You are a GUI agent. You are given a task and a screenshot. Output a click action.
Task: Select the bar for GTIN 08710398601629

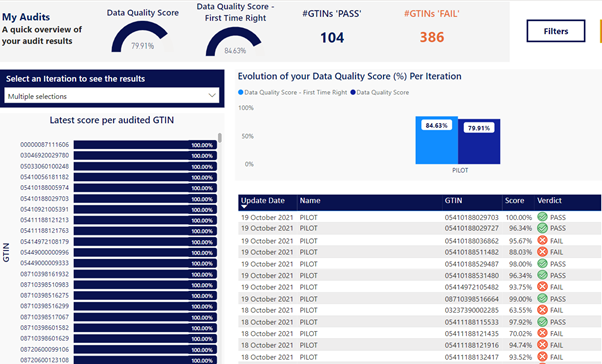145,339
